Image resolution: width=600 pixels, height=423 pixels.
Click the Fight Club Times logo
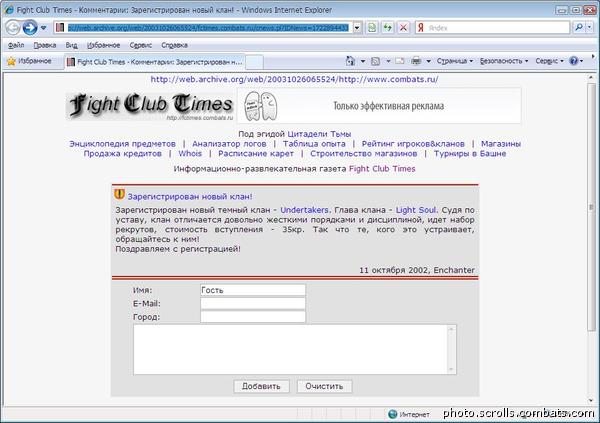click(x=150, y=106)
